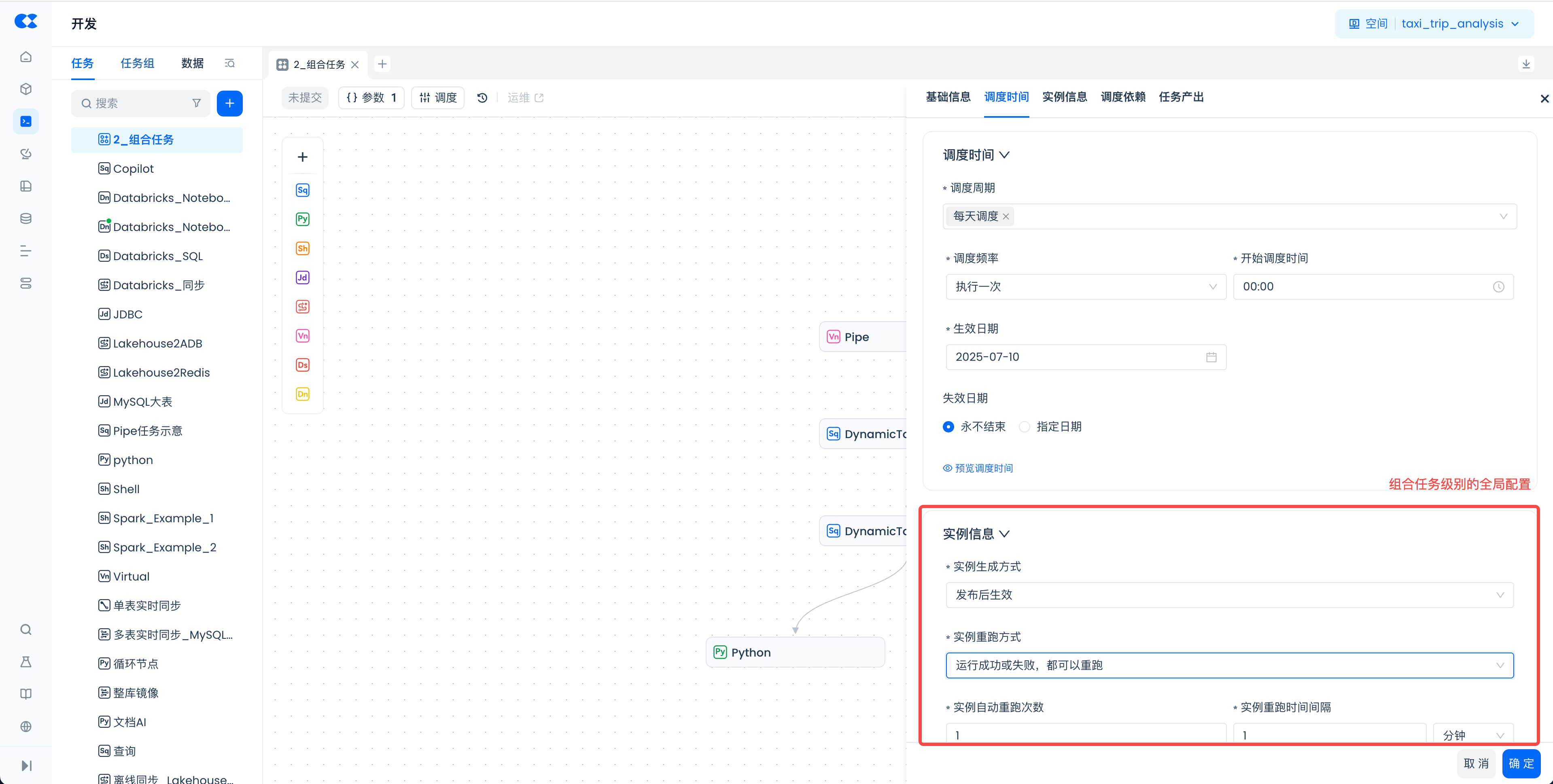Select the 指定日期 radio option
Image resolution: width=1553 pixels, height=784 pixels.
pyautogui.click(x=1024, y=427)
